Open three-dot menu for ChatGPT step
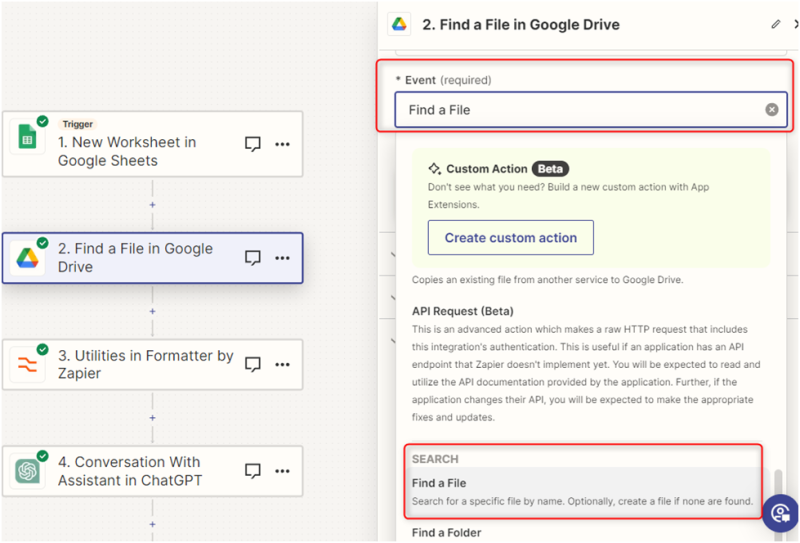The height and width of the screenshot is (543, 800). [x=282, y=470]
